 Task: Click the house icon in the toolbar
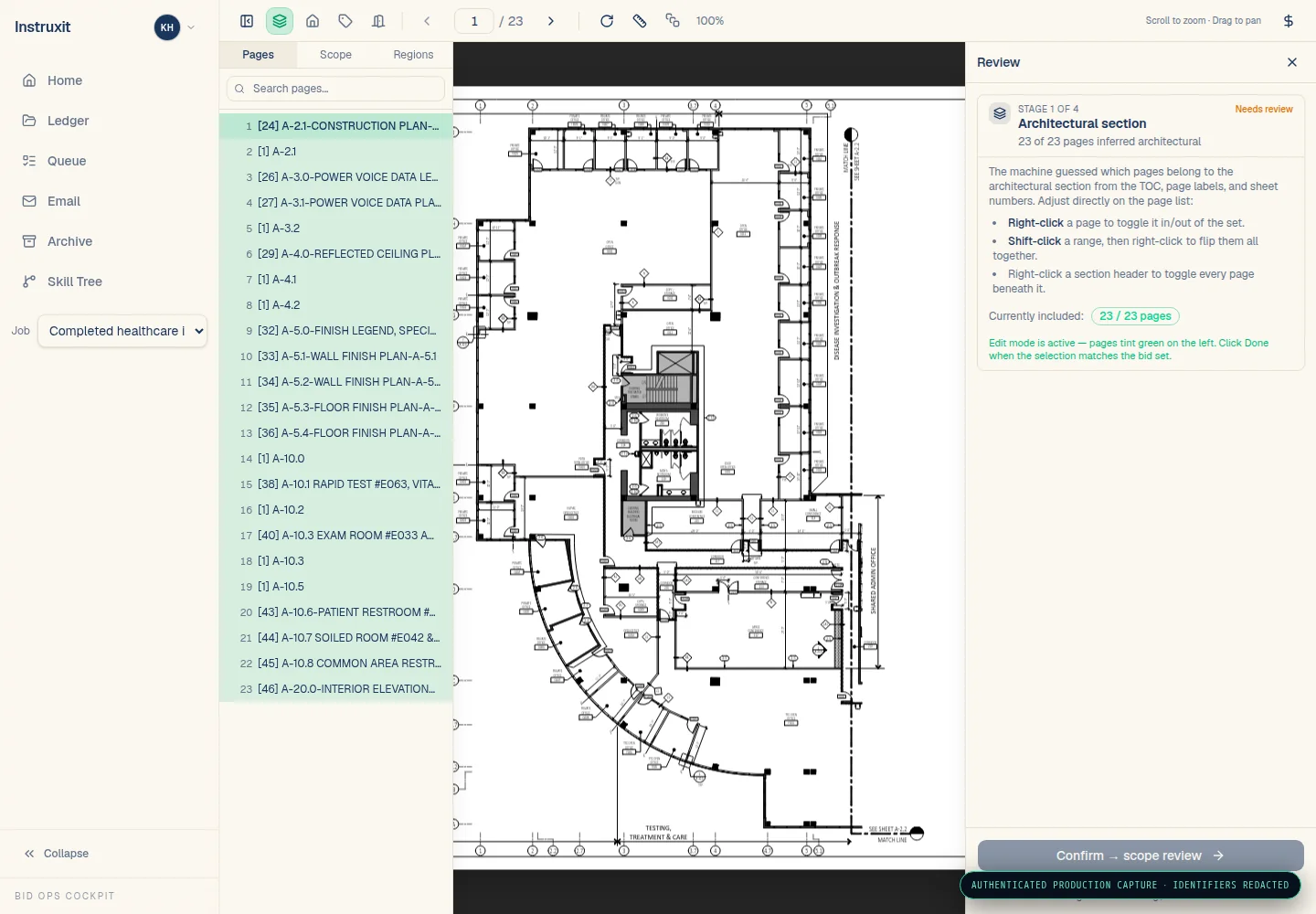313,21
